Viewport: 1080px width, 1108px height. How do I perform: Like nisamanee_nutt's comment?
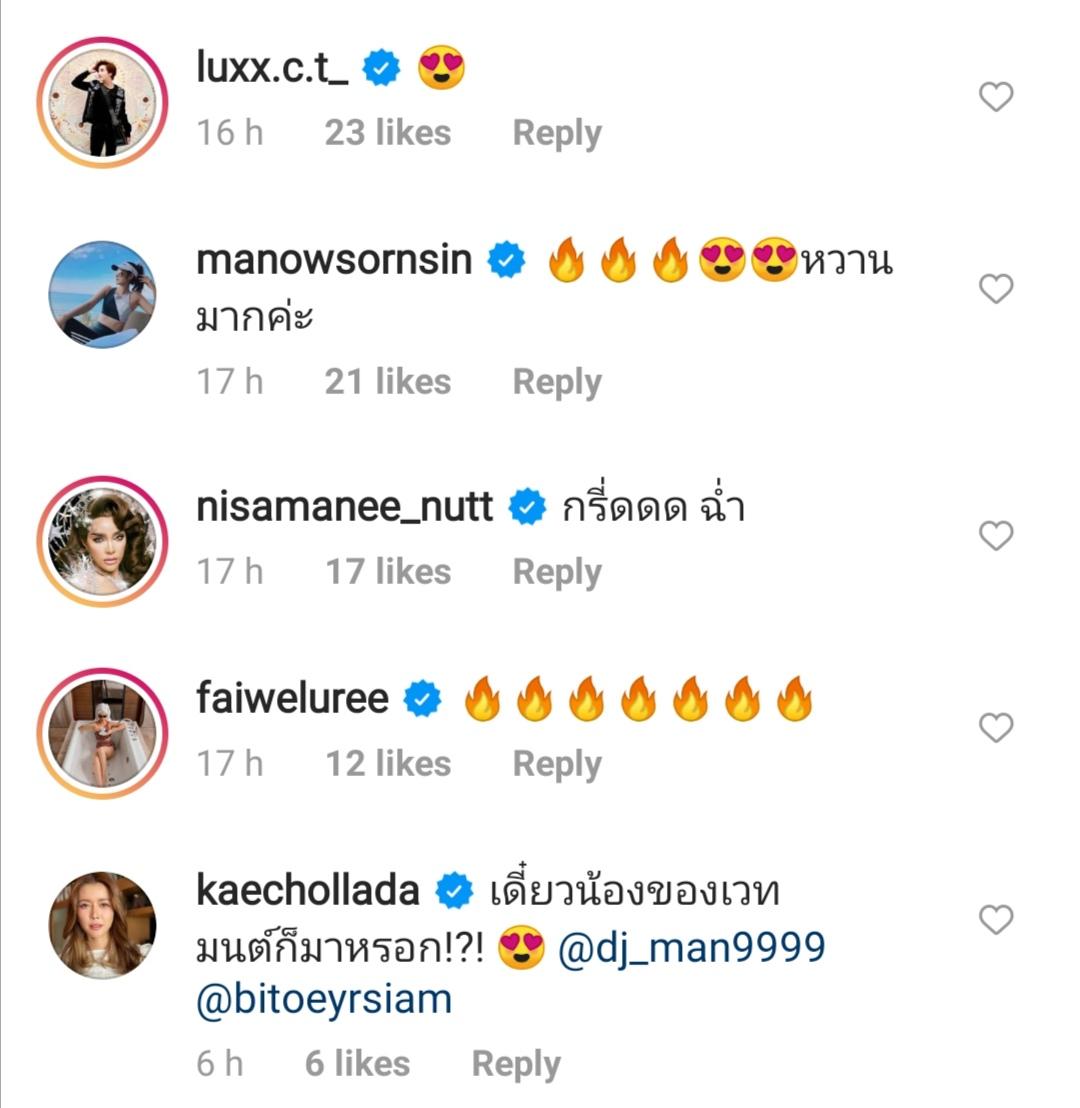(x=995, y=537)
